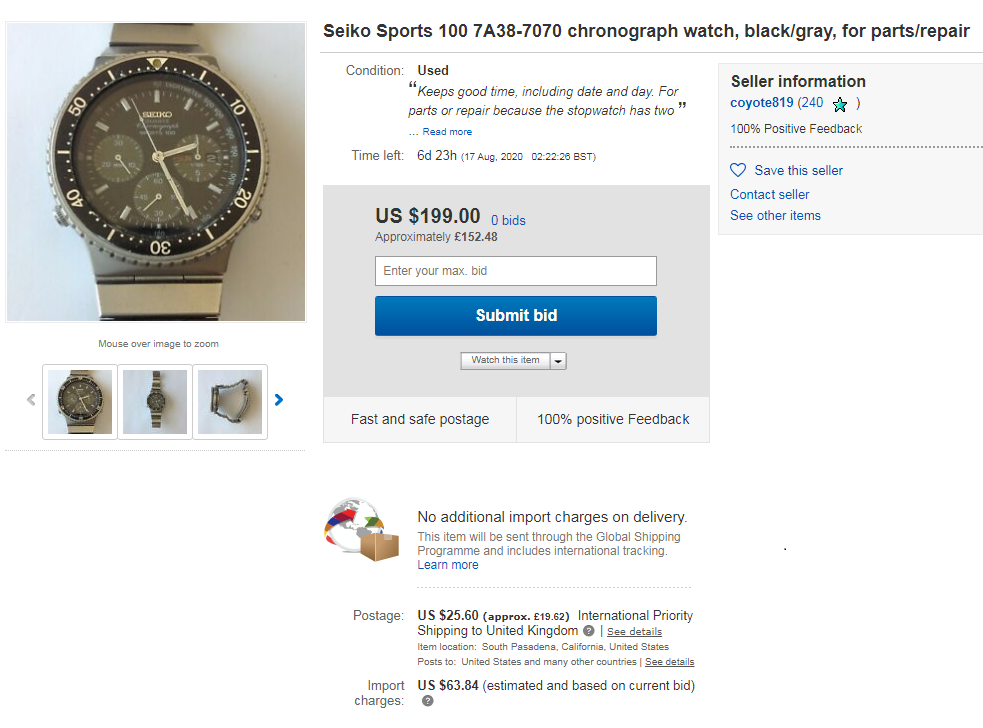
Task: Click the 0 bids link
Action: [x=508, y=220]
